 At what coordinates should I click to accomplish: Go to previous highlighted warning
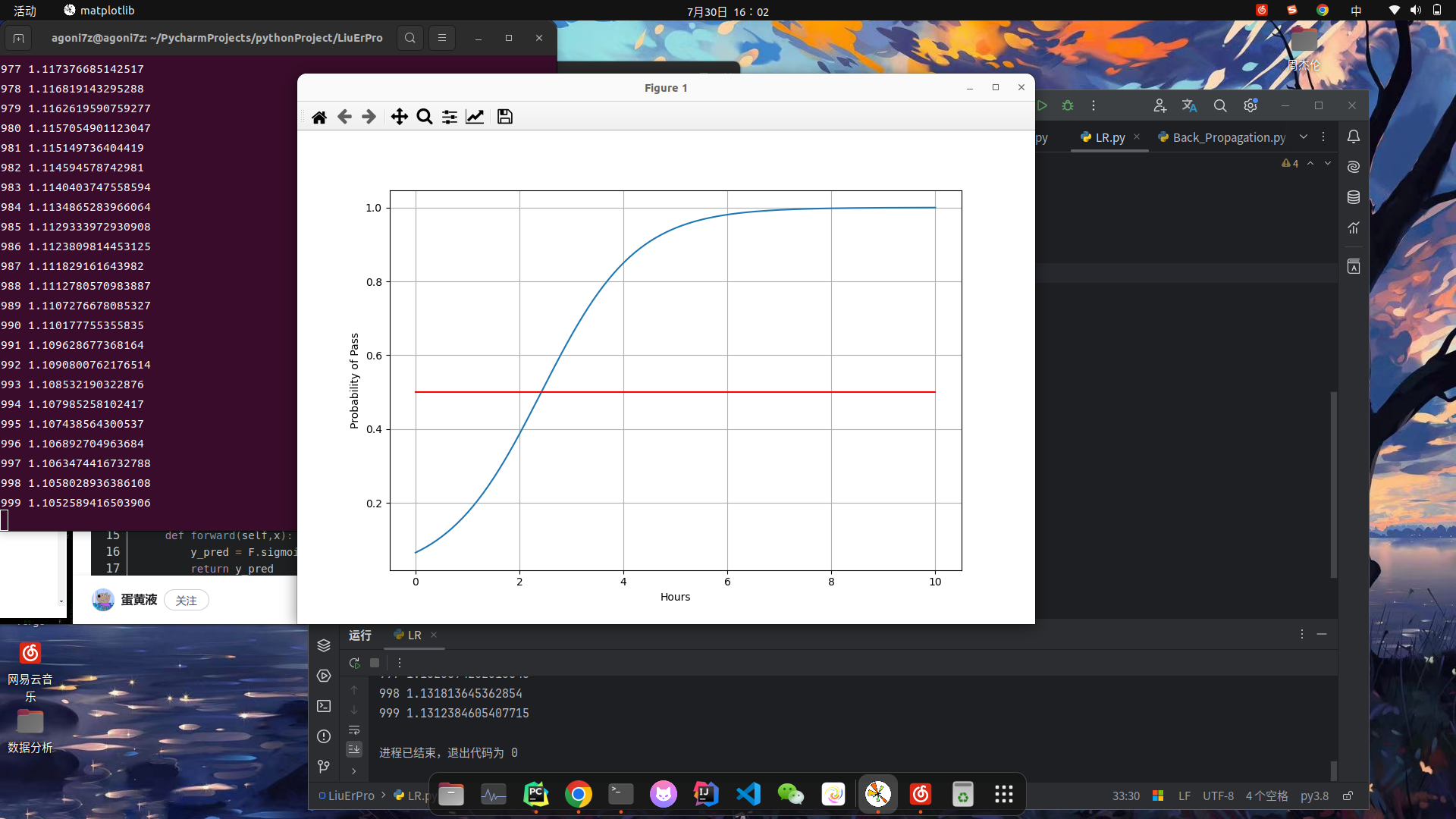click(x=1310, y=163)
